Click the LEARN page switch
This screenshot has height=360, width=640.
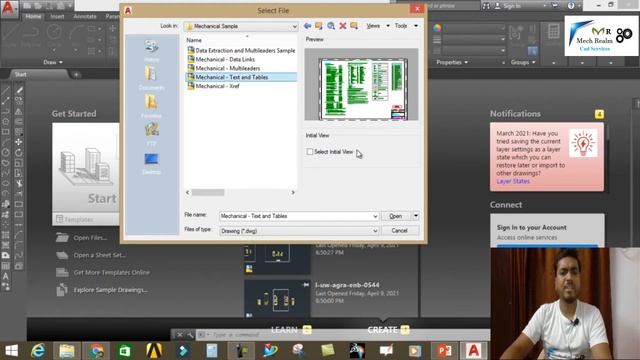coord(291,330)
